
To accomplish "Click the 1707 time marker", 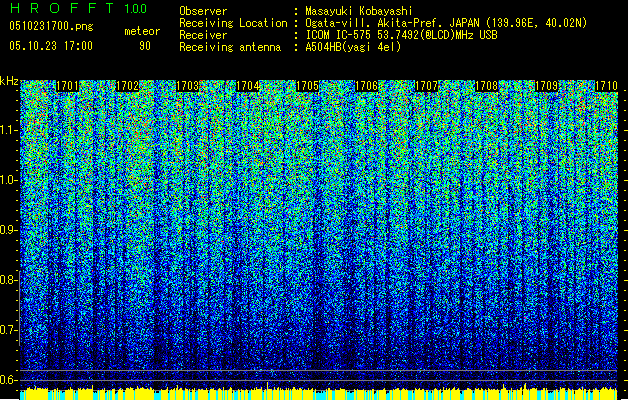I will coord(426,86).
